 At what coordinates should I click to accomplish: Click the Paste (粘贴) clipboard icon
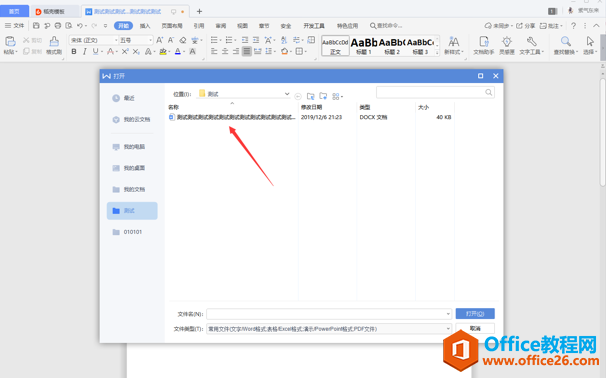point(10,41)
